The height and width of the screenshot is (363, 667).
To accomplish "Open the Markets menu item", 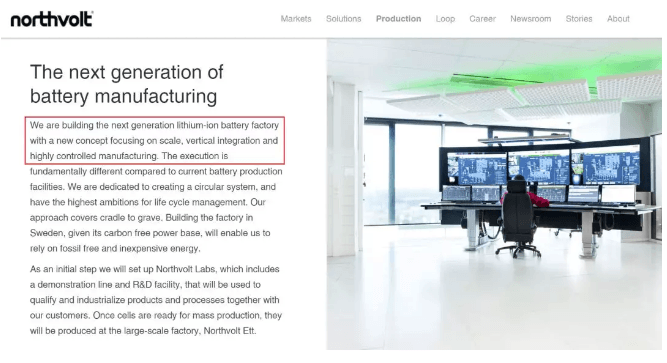I will 296,19.
